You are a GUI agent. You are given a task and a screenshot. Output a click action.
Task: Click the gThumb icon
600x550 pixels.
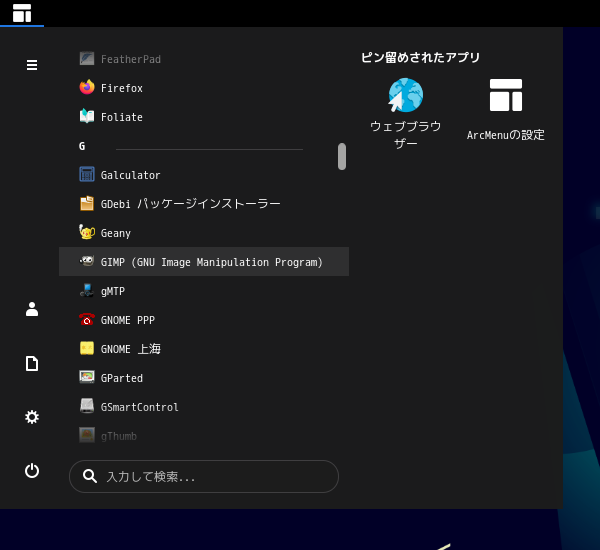click(x=87, y=435)
